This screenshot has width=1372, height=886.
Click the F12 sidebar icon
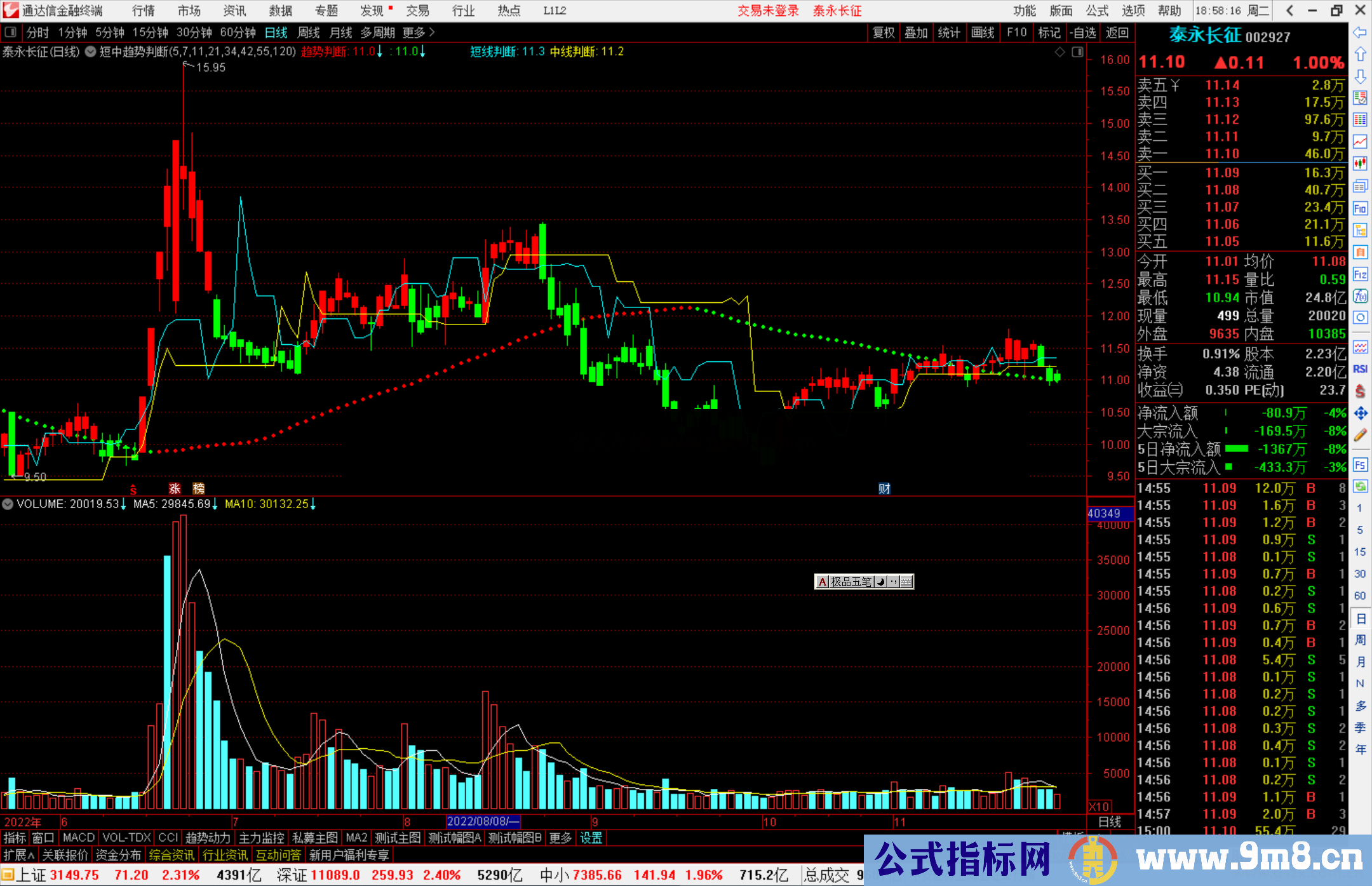click(1360, 275)
